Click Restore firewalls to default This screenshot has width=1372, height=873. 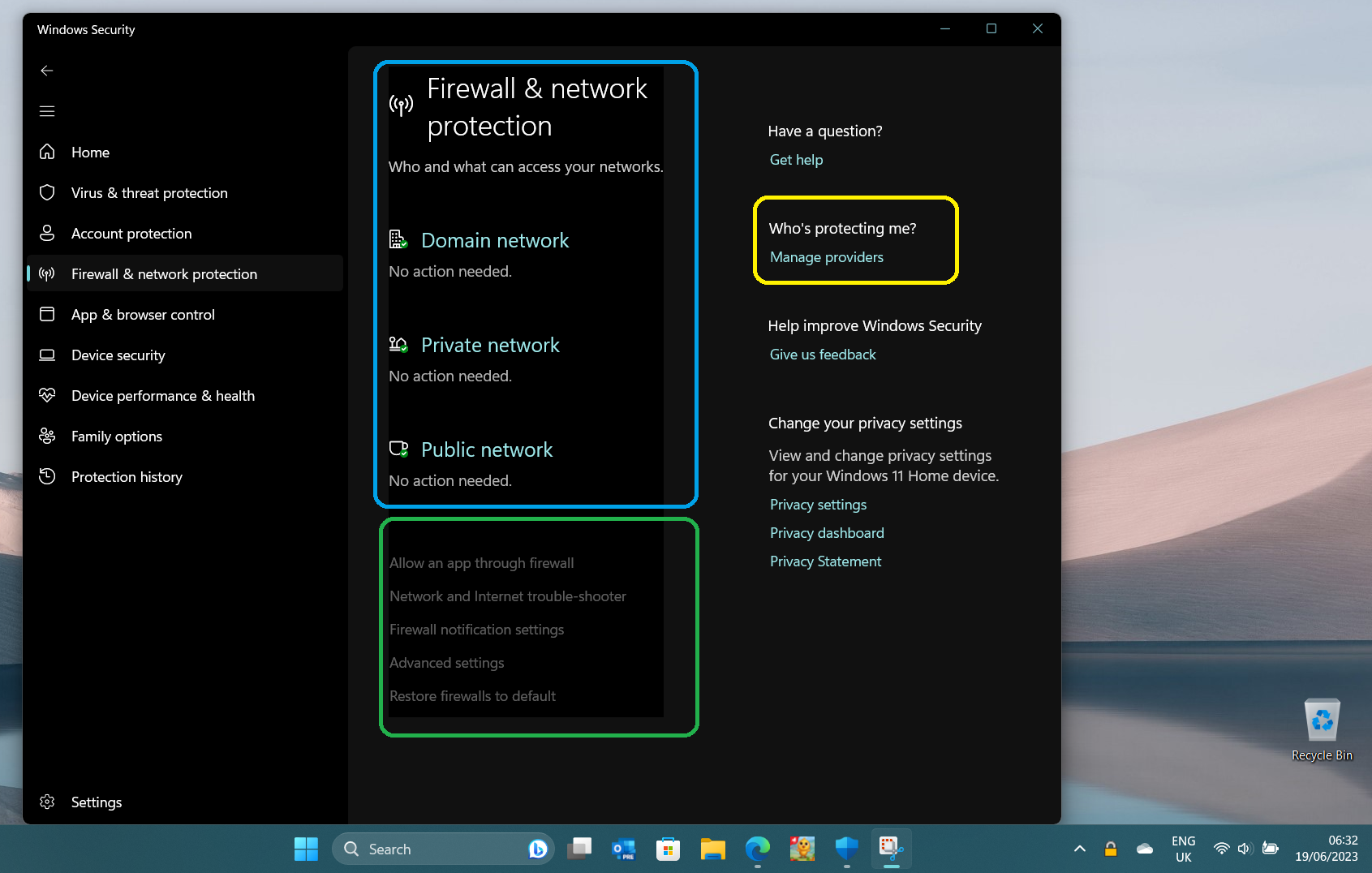click(x=473, y=696)
